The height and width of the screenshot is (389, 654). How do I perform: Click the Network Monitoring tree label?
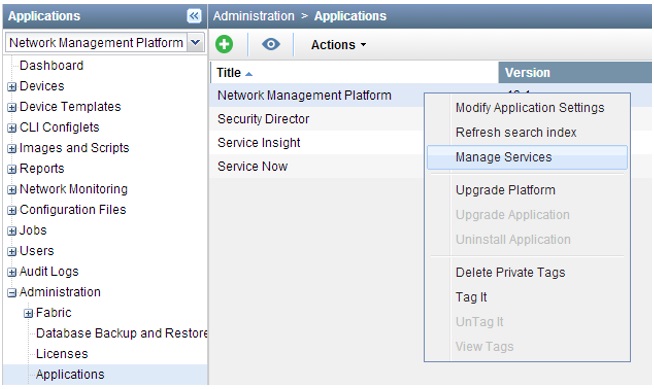tap(73, 189)
